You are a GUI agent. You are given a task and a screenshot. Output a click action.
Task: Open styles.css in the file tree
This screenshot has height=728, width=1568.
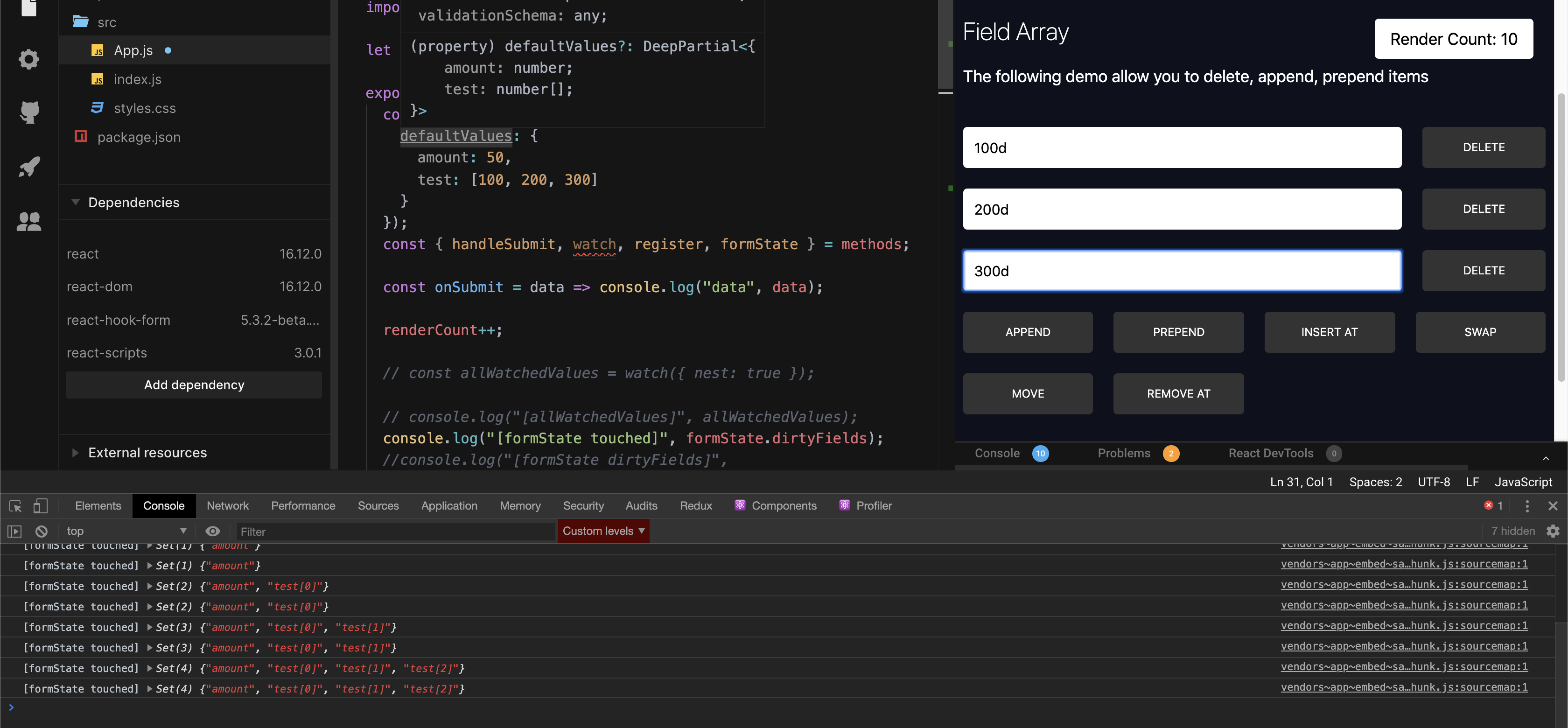coord(144,108)
